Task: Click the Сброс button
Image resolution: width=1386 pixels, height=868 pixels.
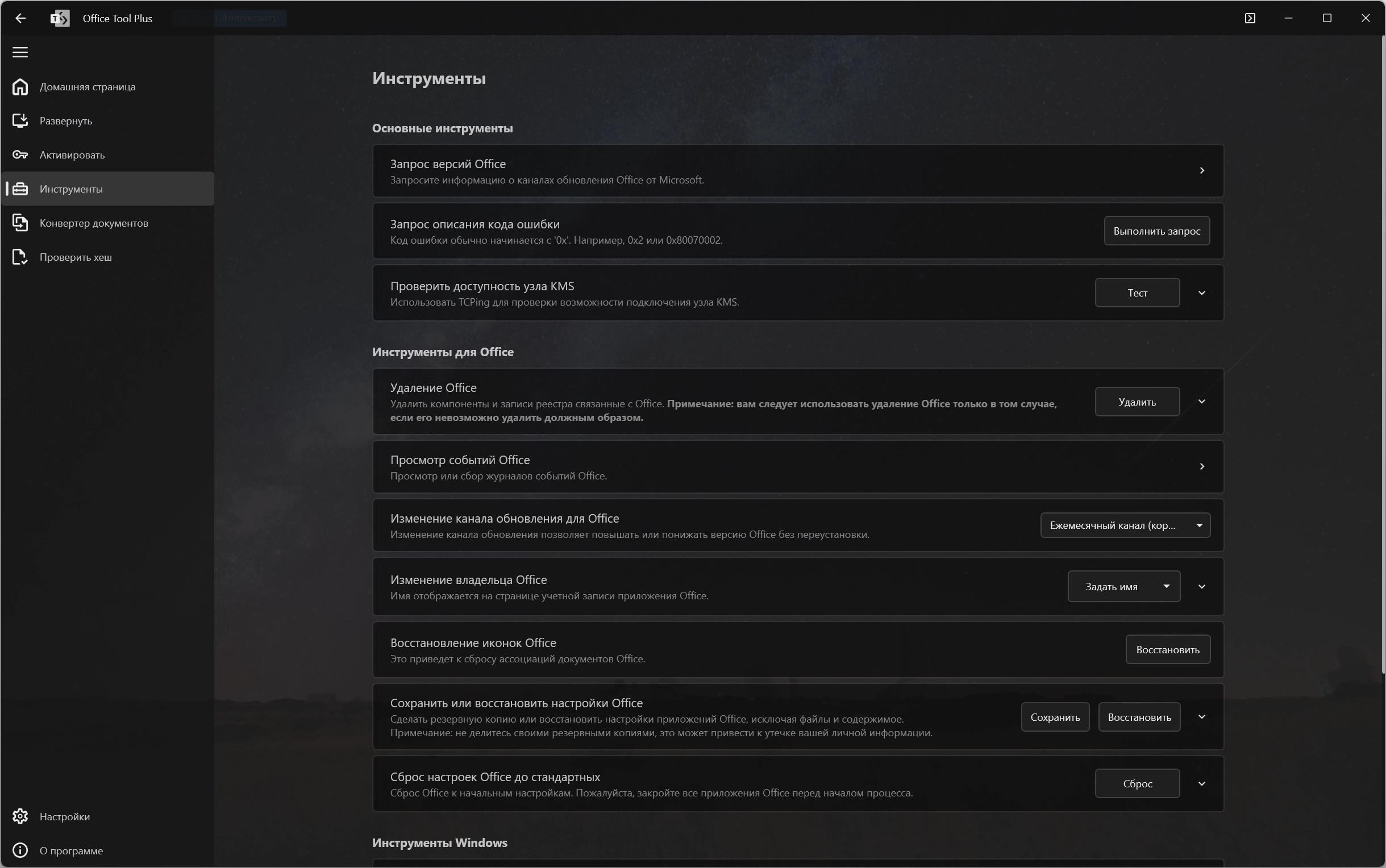Action: [1137, 783]
